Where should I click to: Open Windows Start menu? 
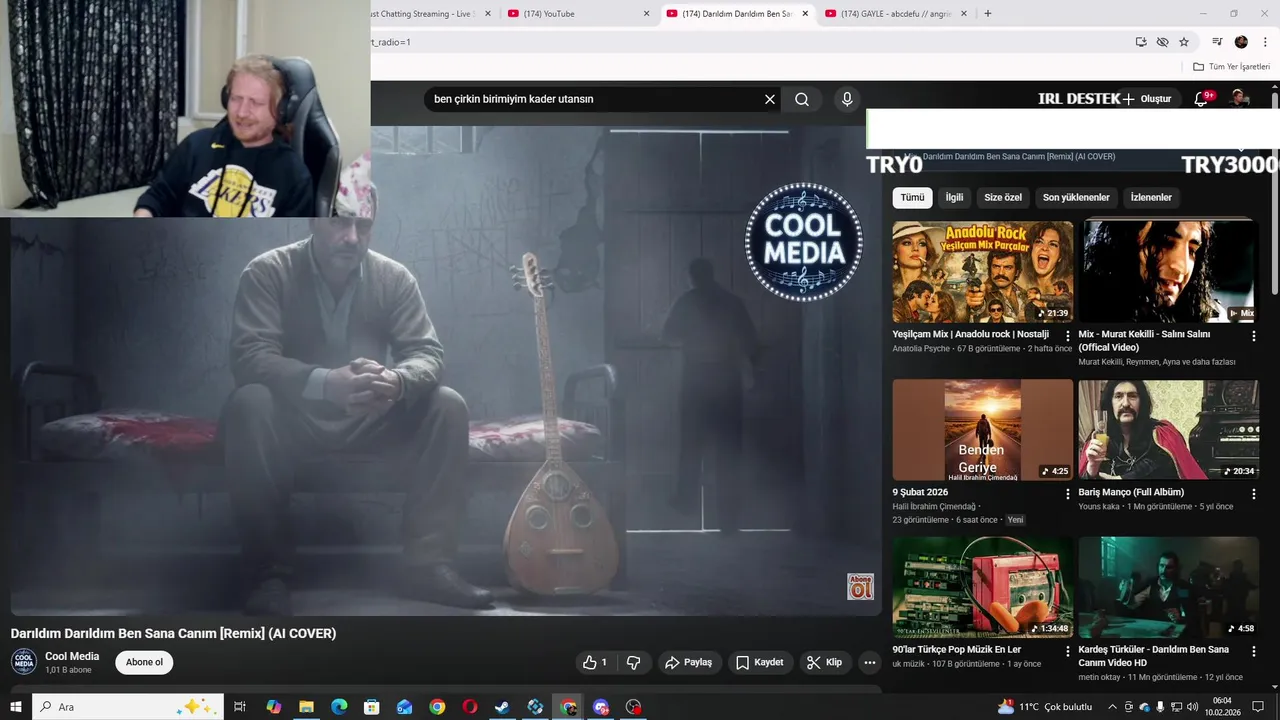[15, 707]
